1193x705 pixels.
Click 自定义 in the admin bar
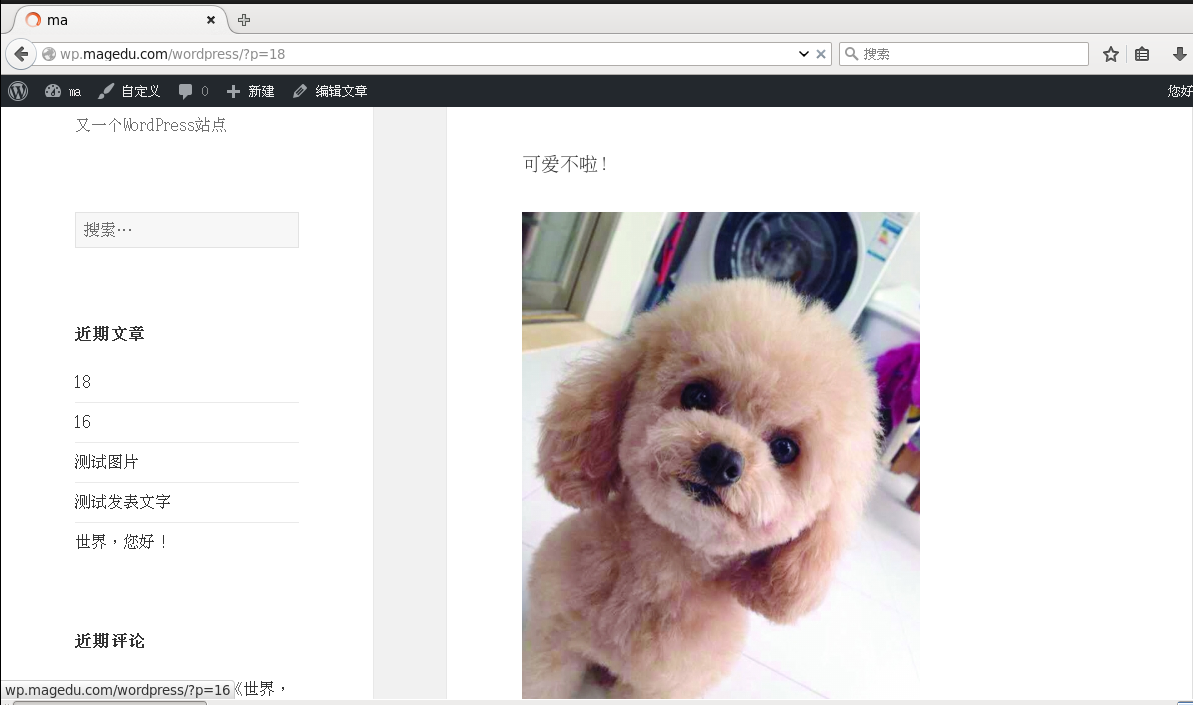point(129,91)
